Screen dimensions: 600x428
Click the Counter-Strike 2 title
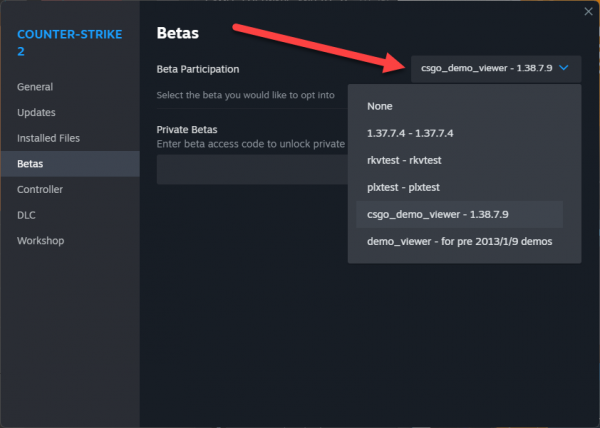tap(70, 42)
